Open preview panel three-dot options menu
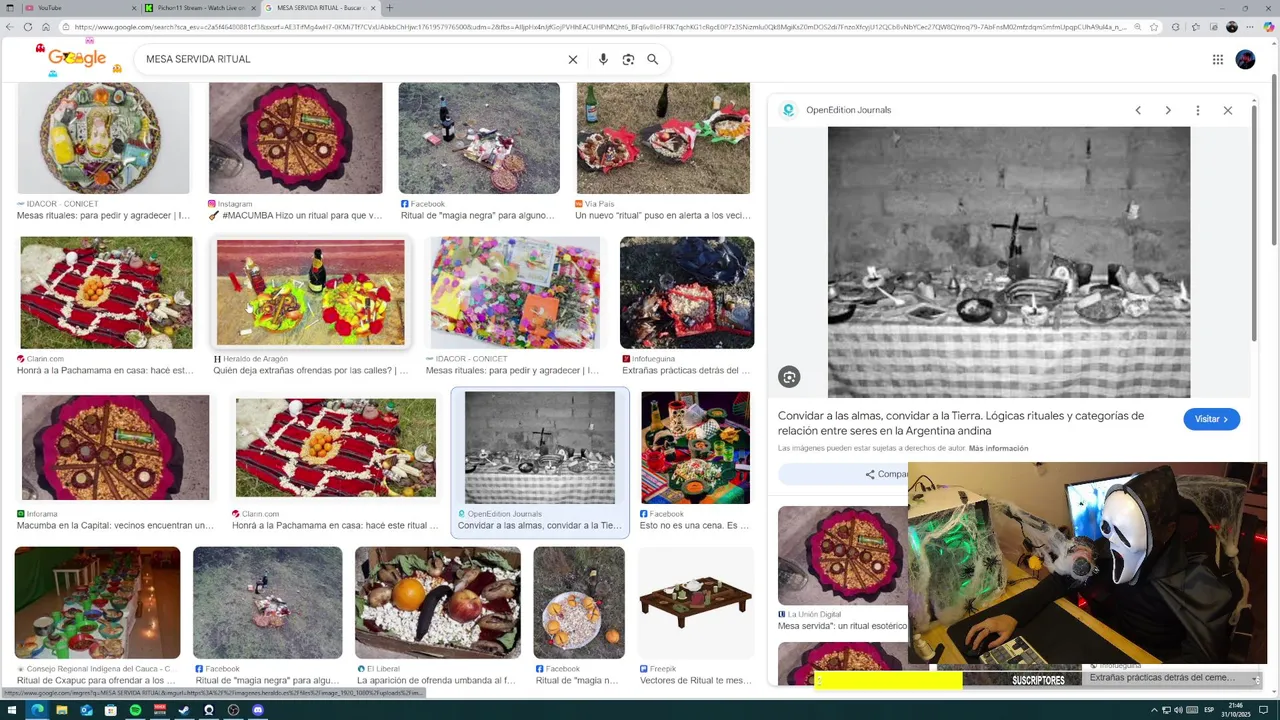1280x720 pixels. [1198, 110]
